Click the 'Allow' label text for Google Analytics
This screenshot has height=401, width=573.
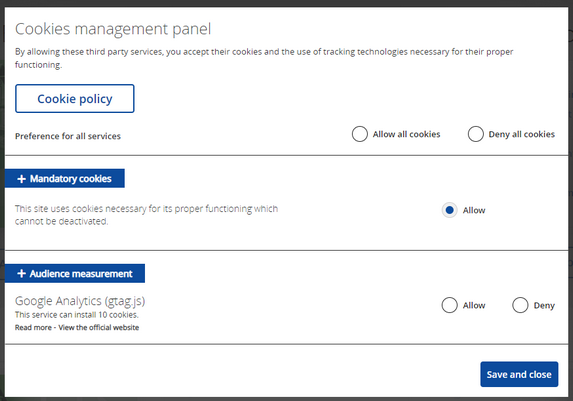point(474,305)
